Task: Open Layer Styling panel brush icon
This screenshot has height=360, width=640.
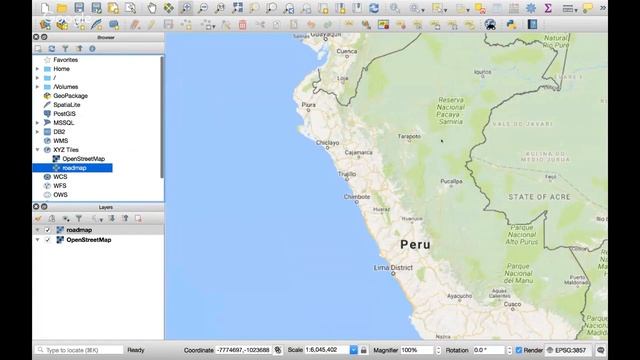Action: (38, 219)
